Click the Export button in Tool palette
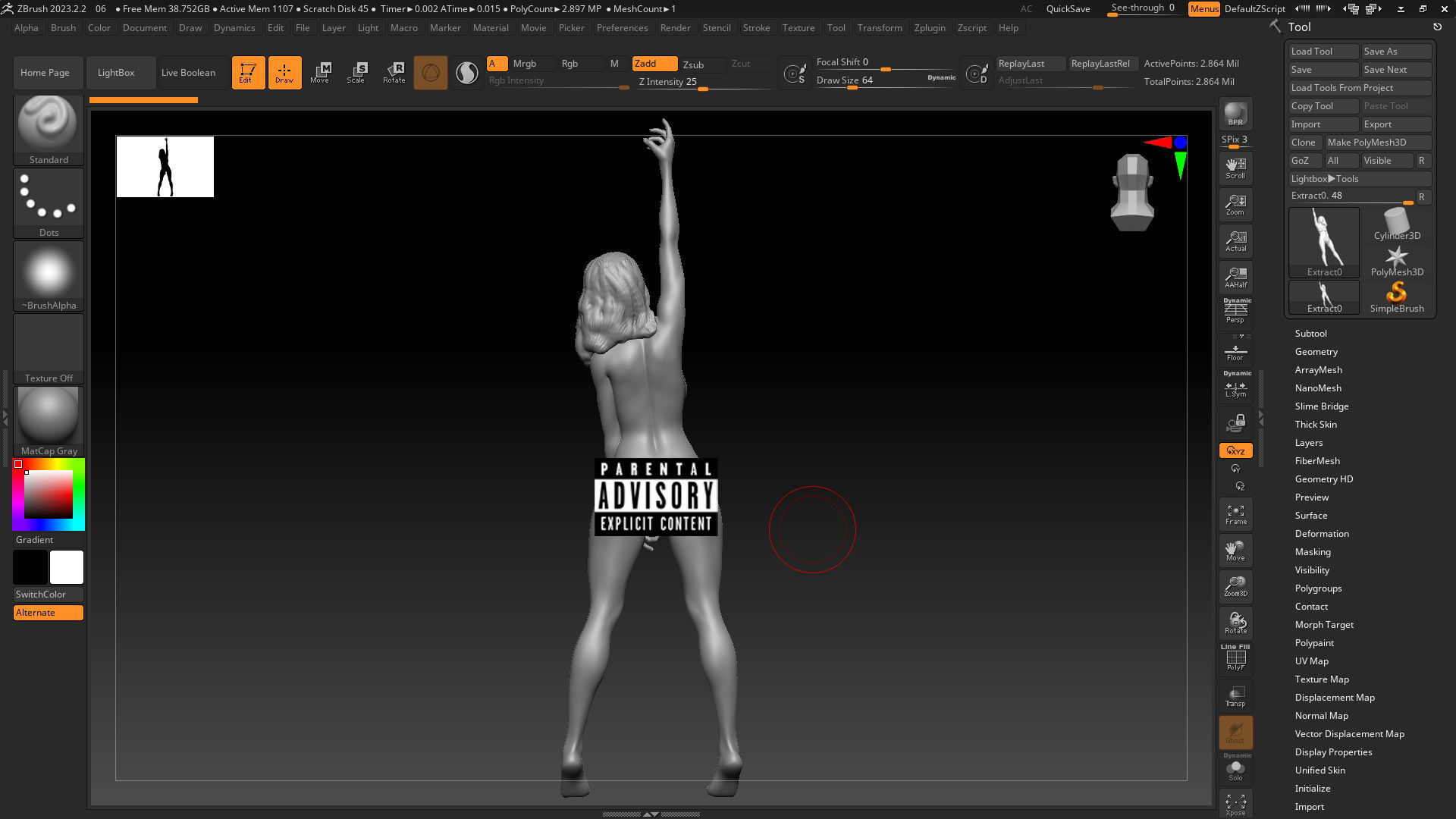The image size is (1456, 819). click(1396, 124)
